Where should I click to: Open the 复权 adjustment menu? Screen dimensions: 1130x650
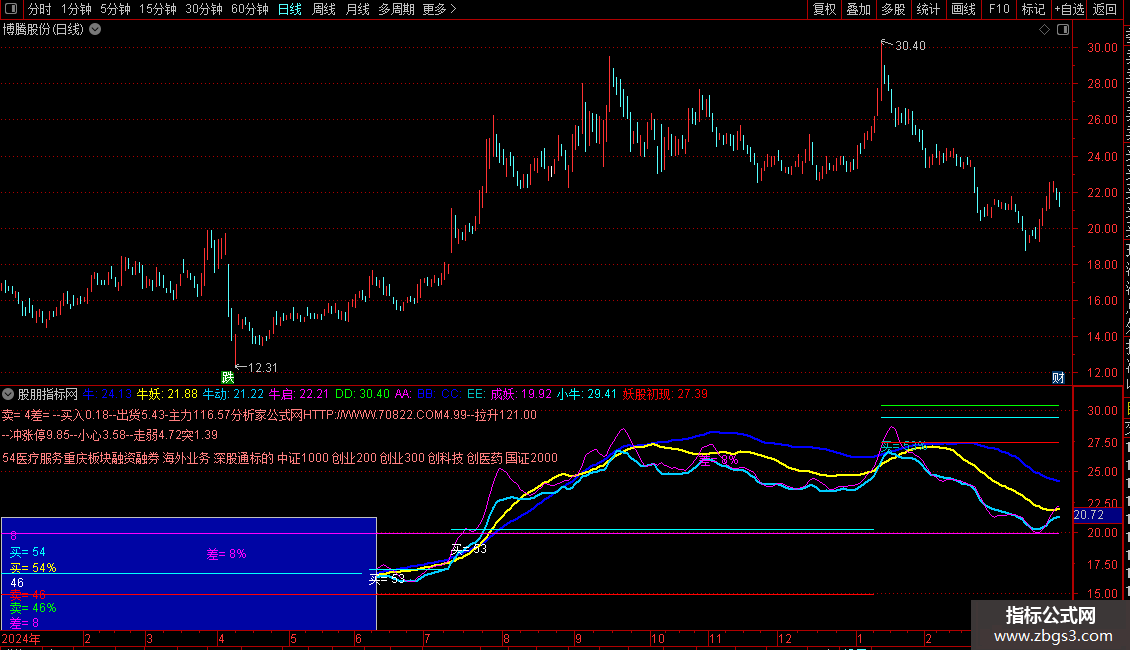click(824, 9)
